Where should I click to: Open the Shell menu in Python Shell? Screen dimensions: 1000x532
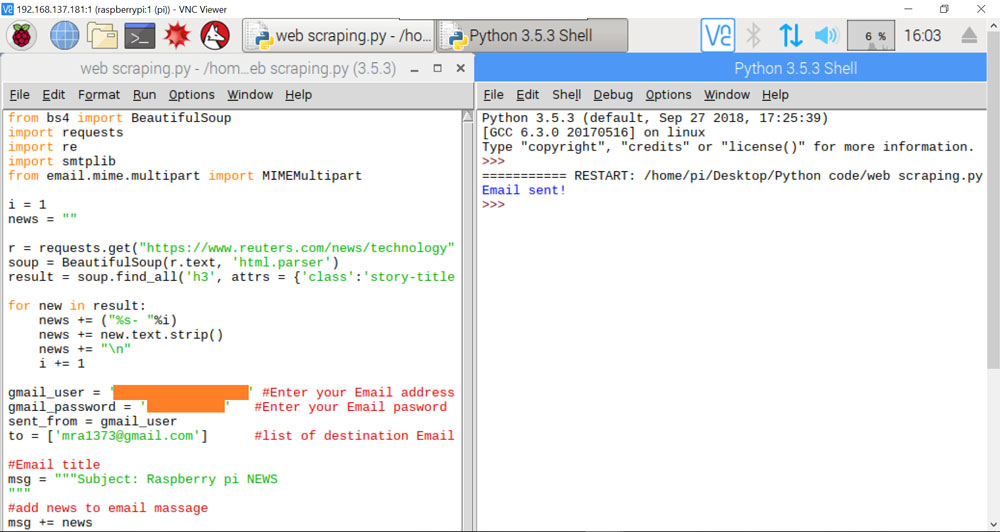(566, 95)
